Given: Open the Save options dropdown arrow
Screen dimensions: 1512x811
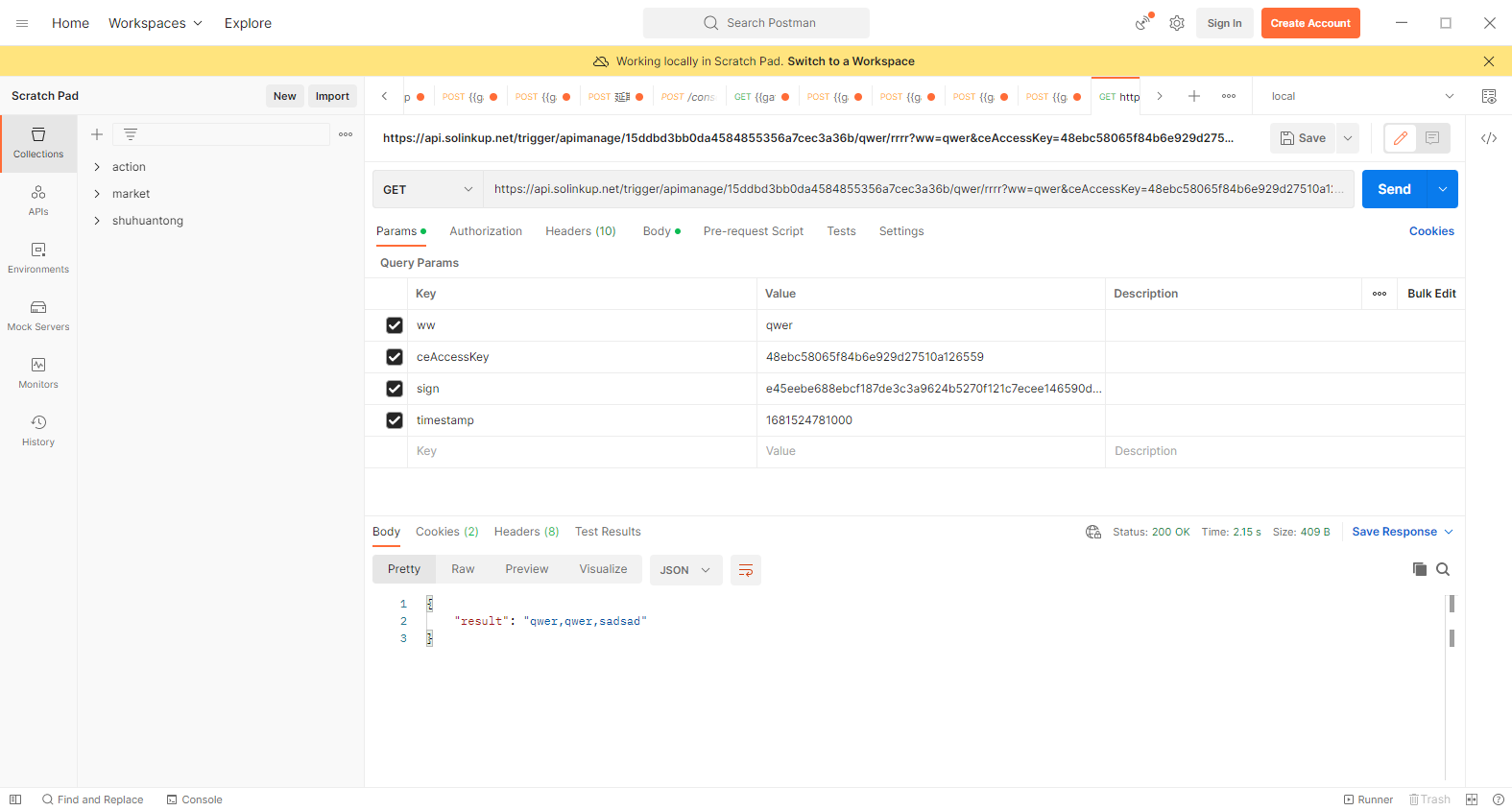Looking at the screenshot, I should (1348, 138).
